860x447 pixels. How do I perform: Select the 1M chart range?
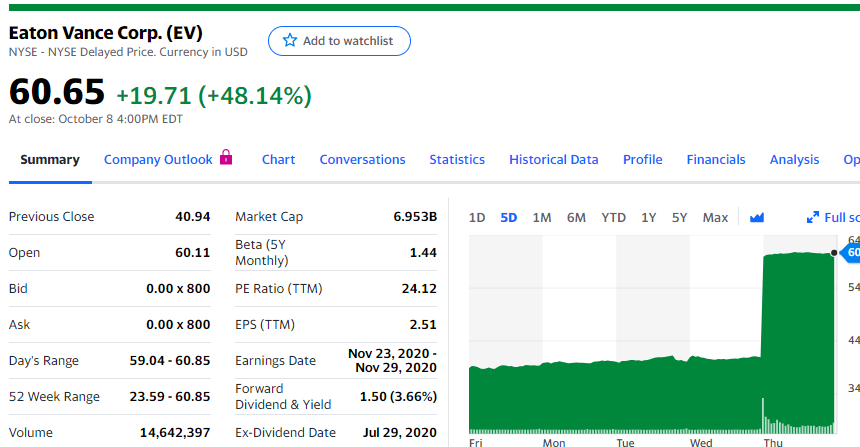click(x=542, y=217)
